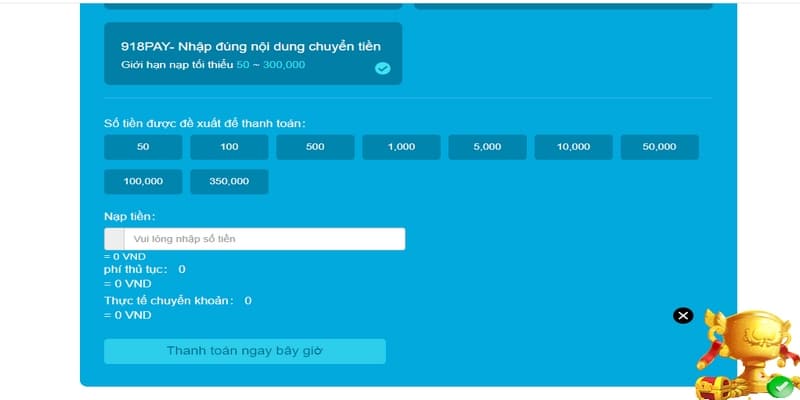This screenshot has width=800, height=400.
Task: Click the checkmark icon on 918PAY card
Action: tap(382, 69)
